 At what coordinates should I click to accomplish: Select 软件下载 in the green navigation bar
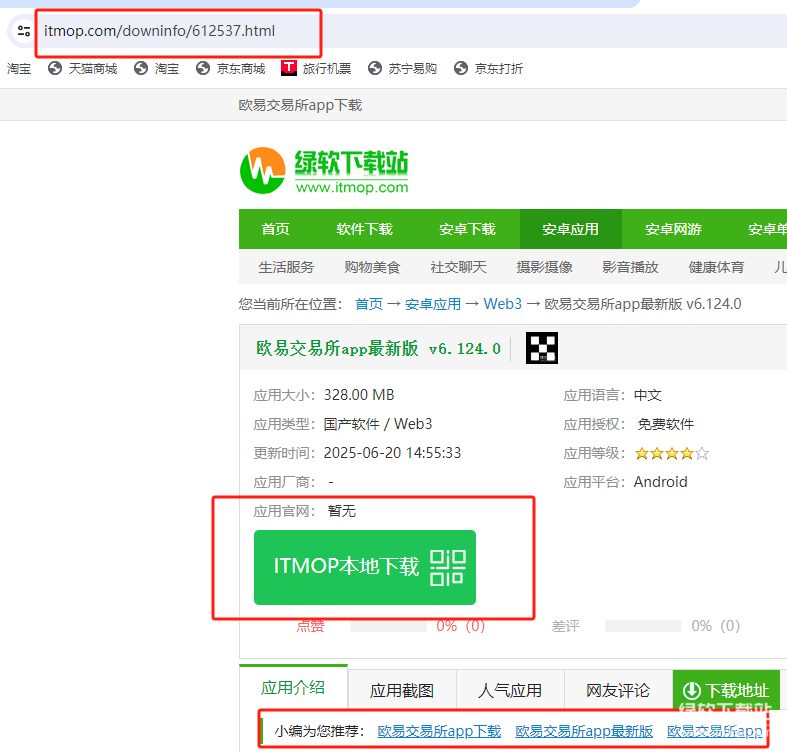click(365, 229)
